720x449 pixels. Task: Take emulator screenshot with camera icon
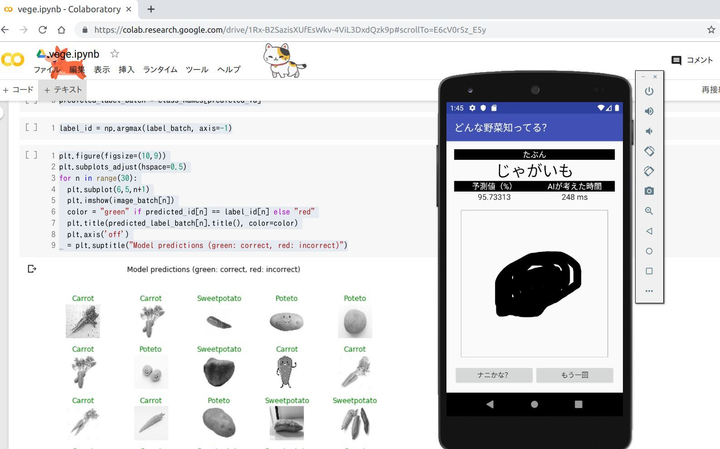click(649, 191)
